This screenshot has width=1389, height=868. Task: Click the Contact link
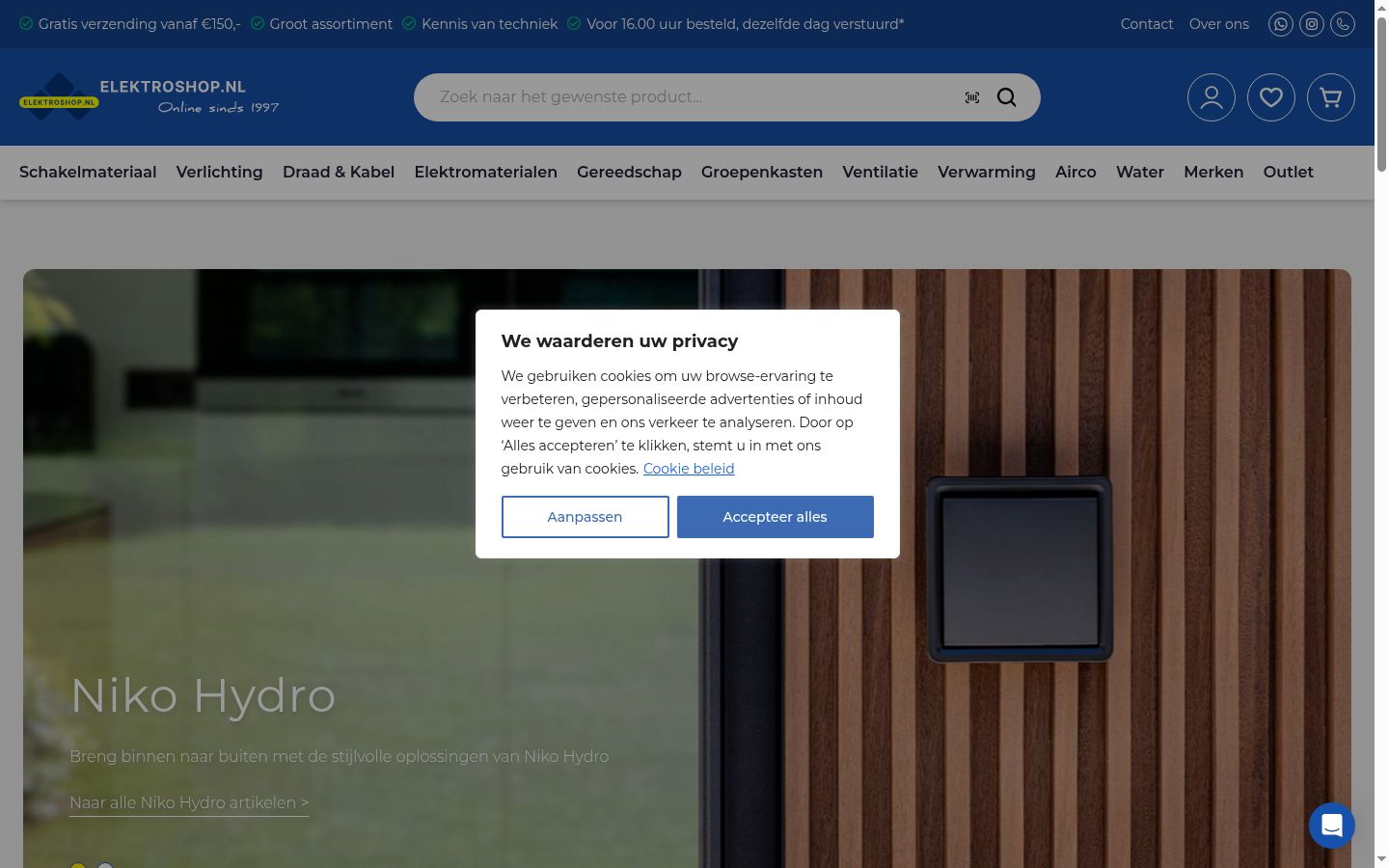(1147, 24)
